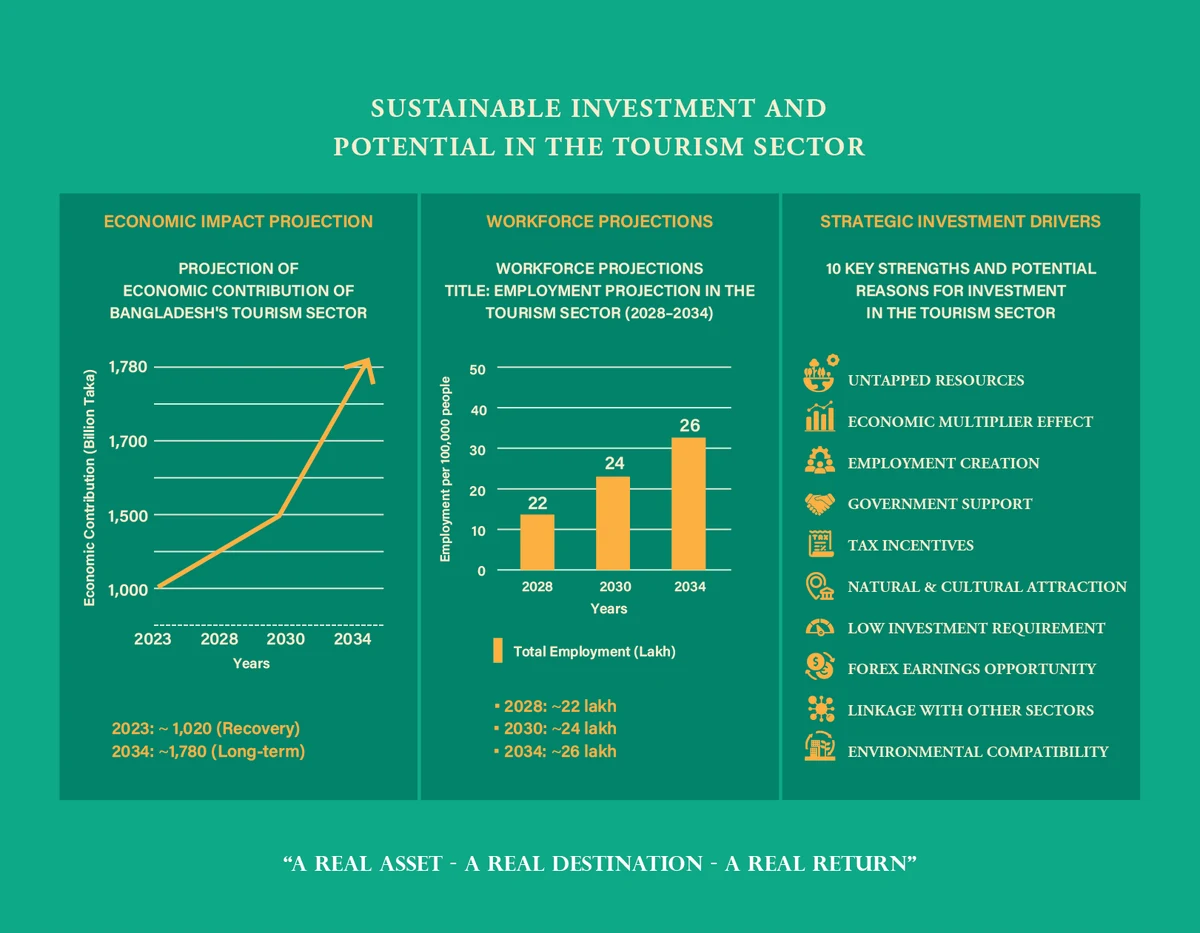Click the 2034: ~26 lakh bullet
The height and width of the screenshot is (933, 1200).
555,752
